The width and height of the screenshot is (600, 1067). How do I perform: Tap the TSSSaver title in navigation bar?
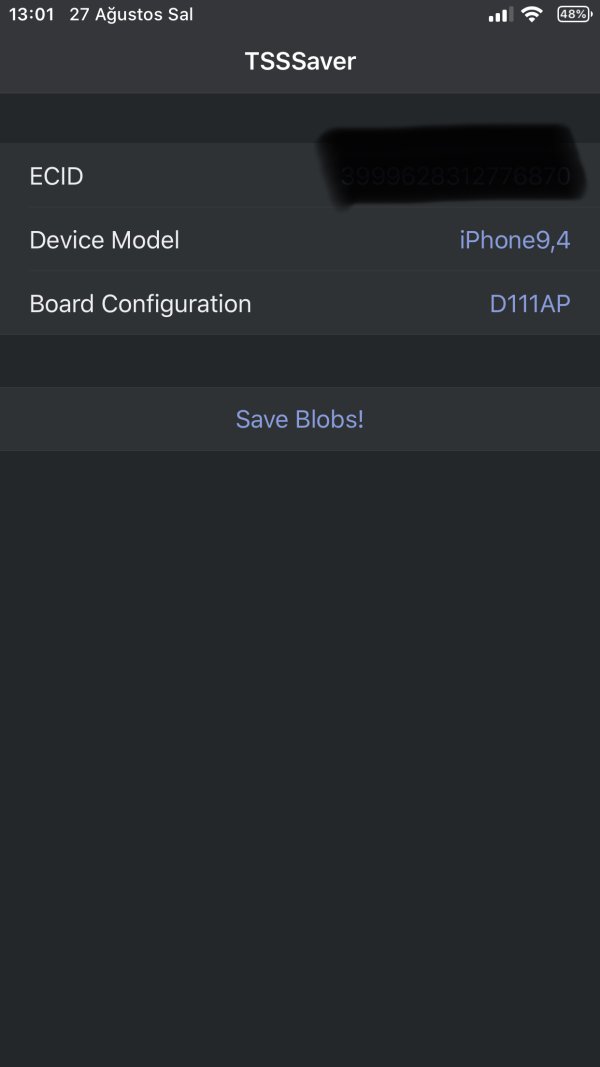pos(300,61)
